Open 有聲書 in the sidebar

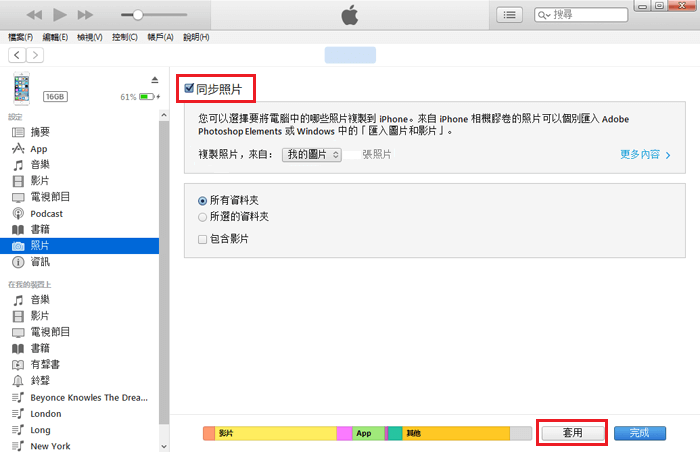79,364
